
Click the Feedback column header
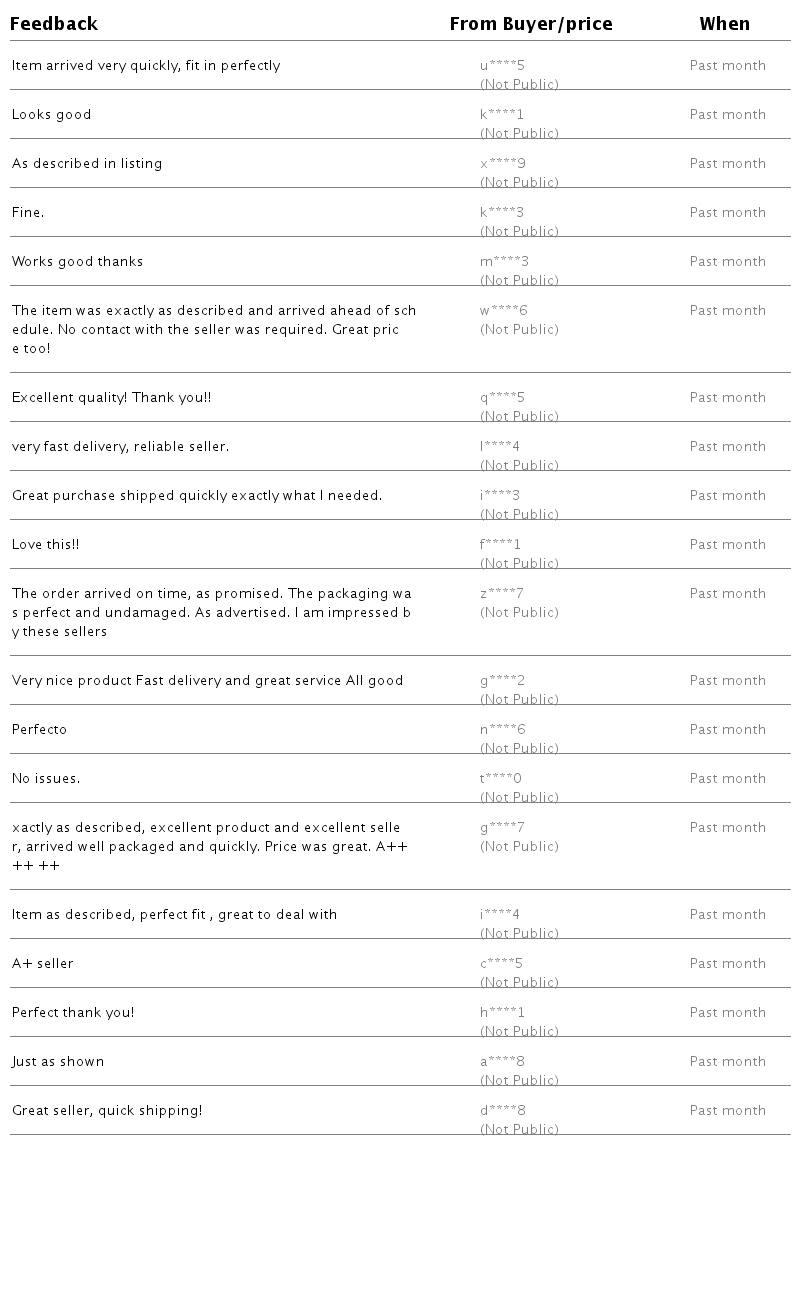pos(54,24)
